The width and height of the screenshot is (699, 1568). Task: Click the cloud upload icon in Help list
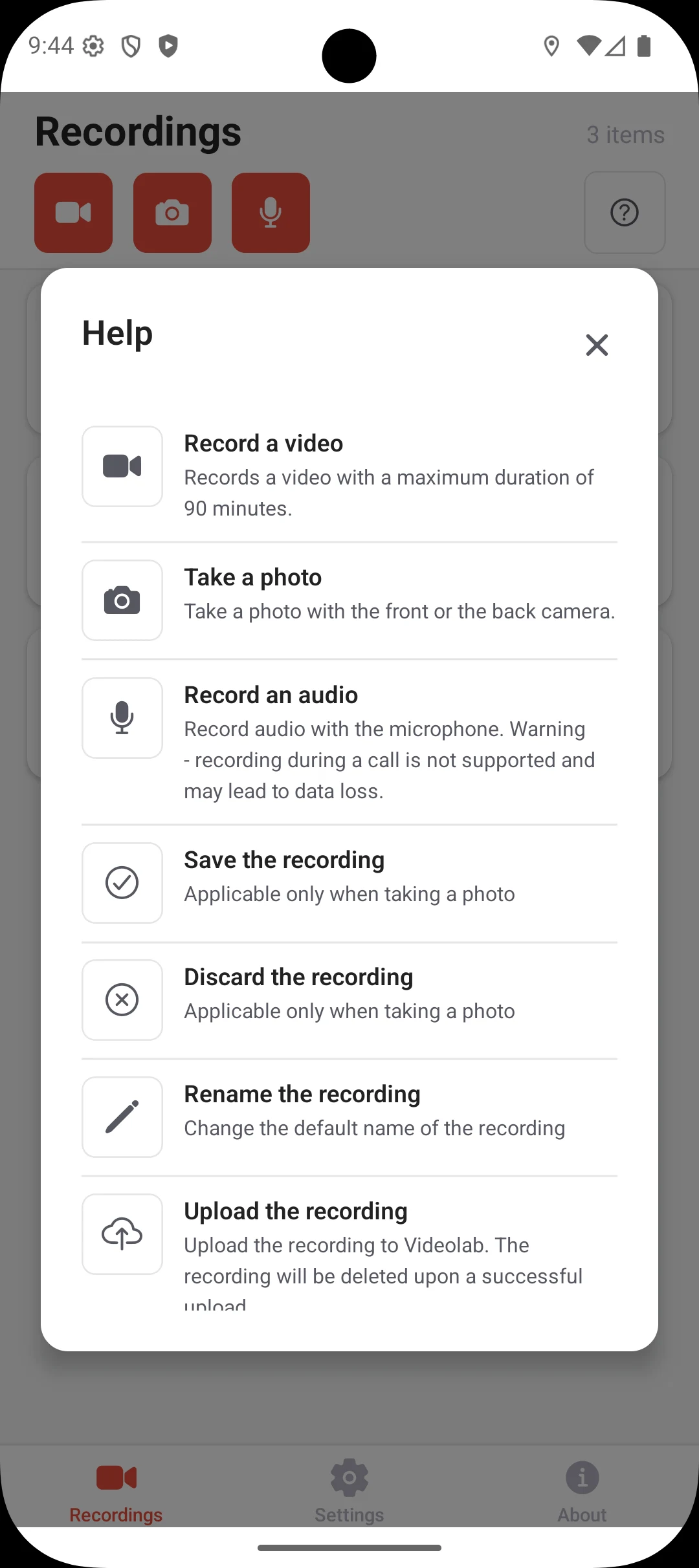pos(122,1234)
